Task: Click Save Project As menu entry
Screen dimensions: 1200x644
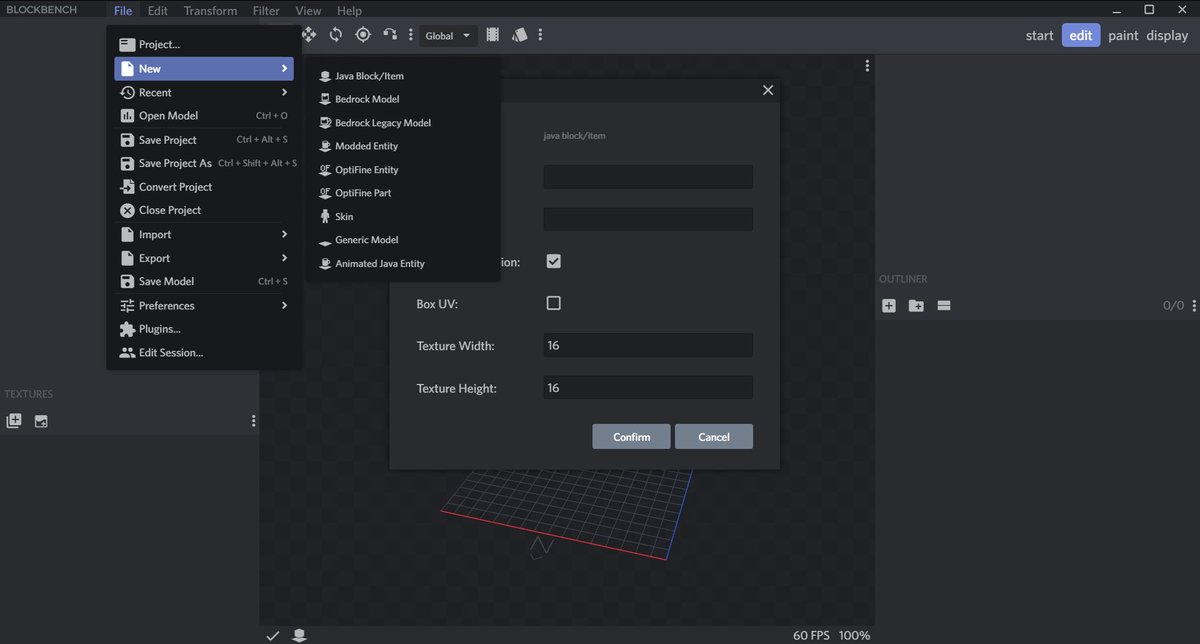Action: [x=204, y=163]
